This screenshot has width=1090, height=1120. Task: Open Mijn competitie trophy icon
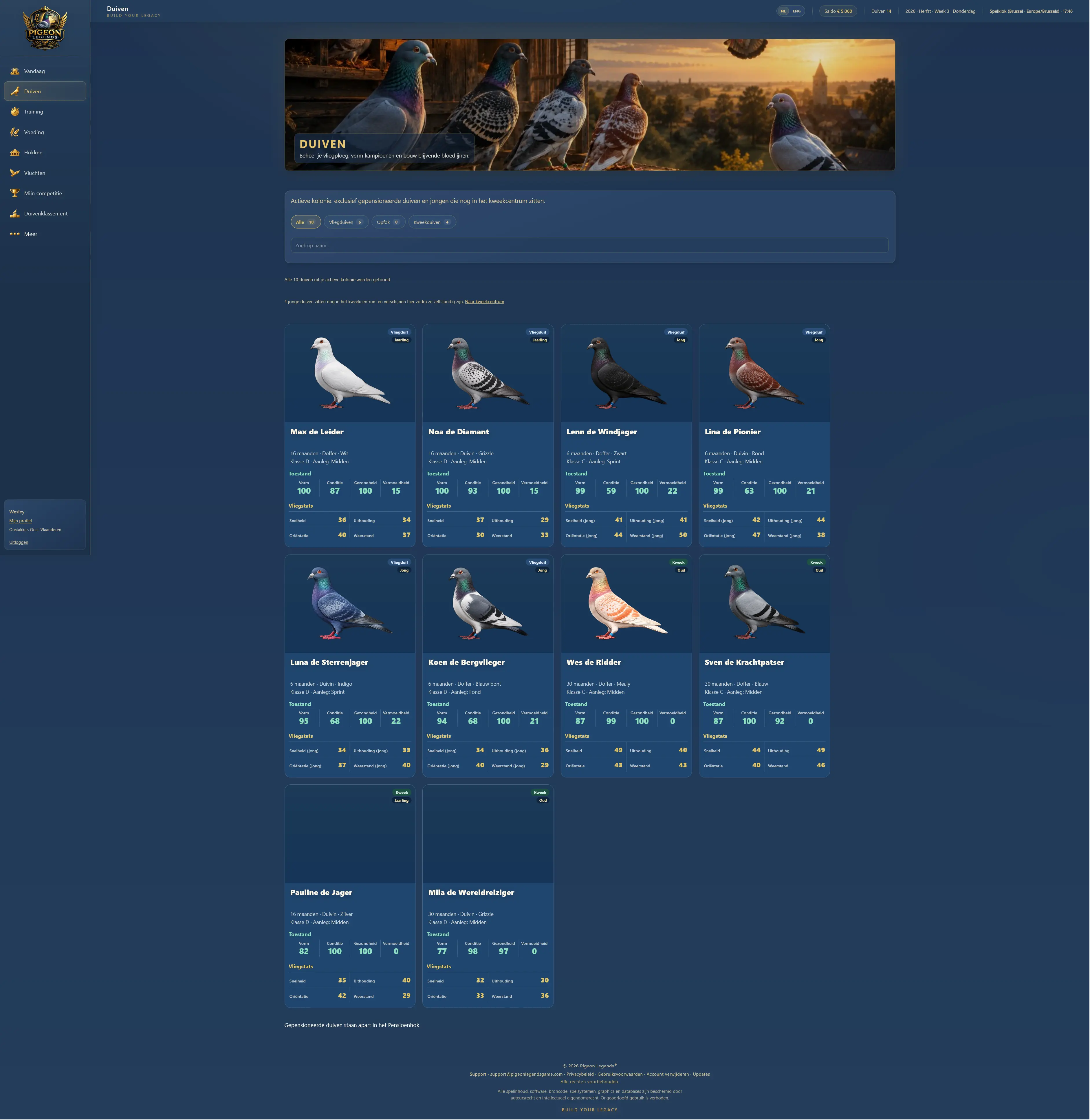[x=15, y=193]
